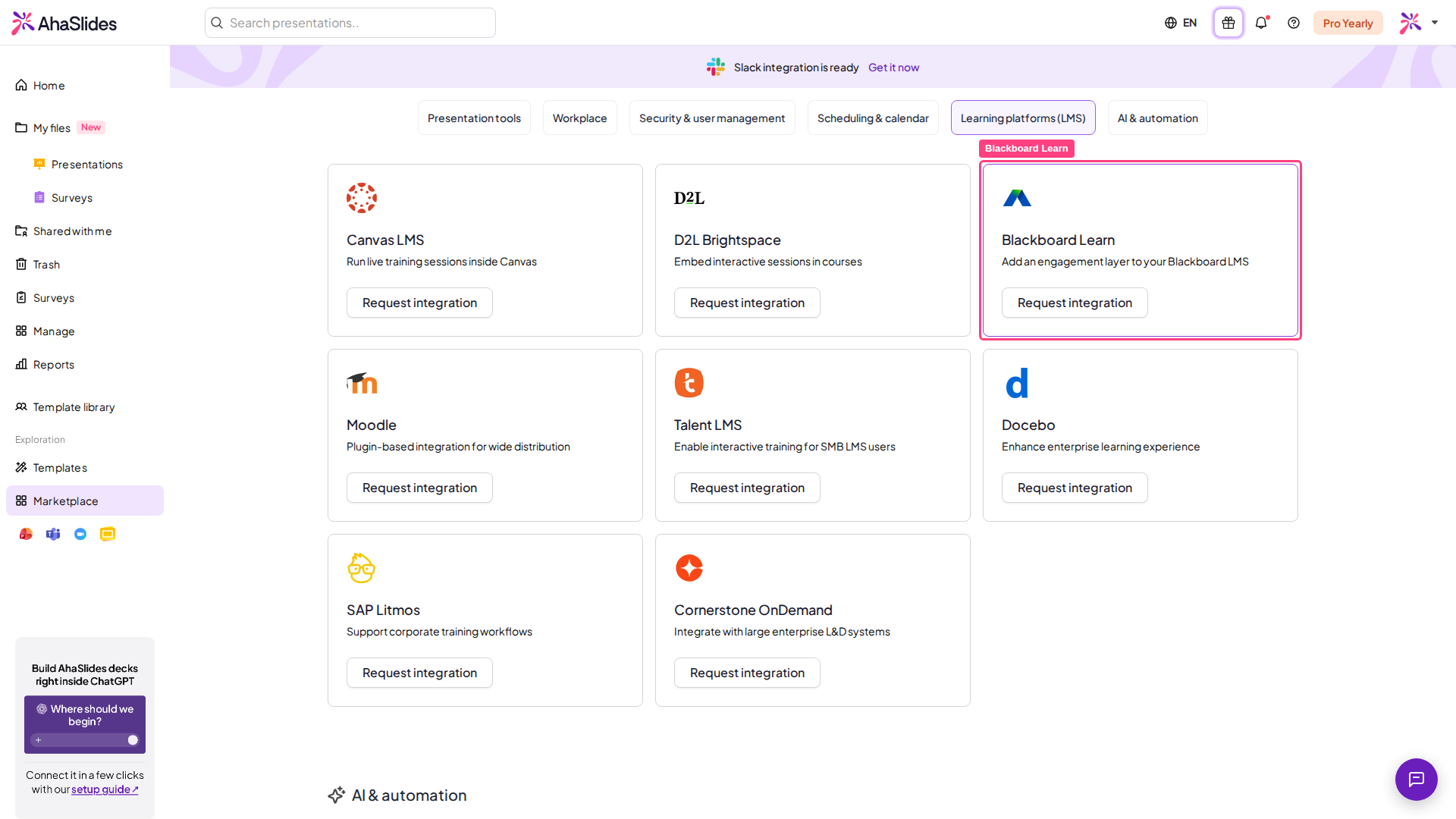Request integration for Moodle
1456x819 pixels.
point(419,488)
